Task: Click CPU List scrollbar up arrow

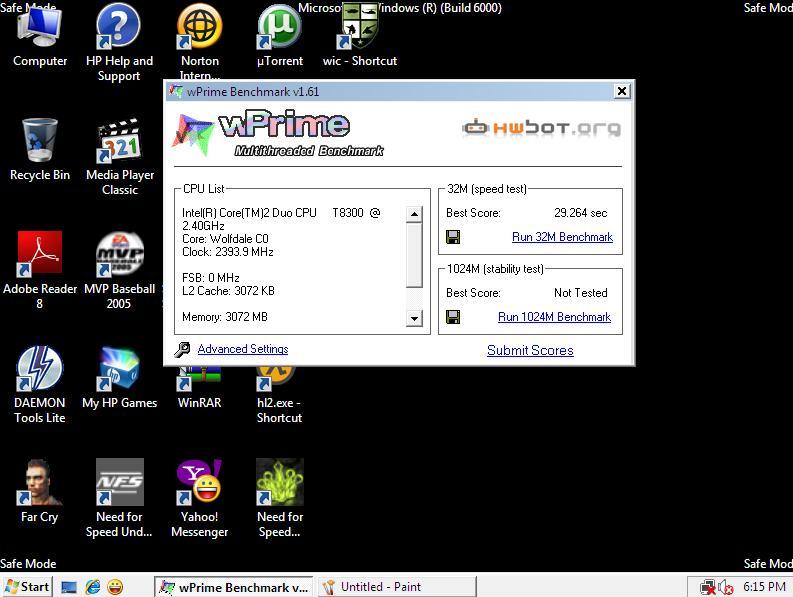Action: pos(414,214)
